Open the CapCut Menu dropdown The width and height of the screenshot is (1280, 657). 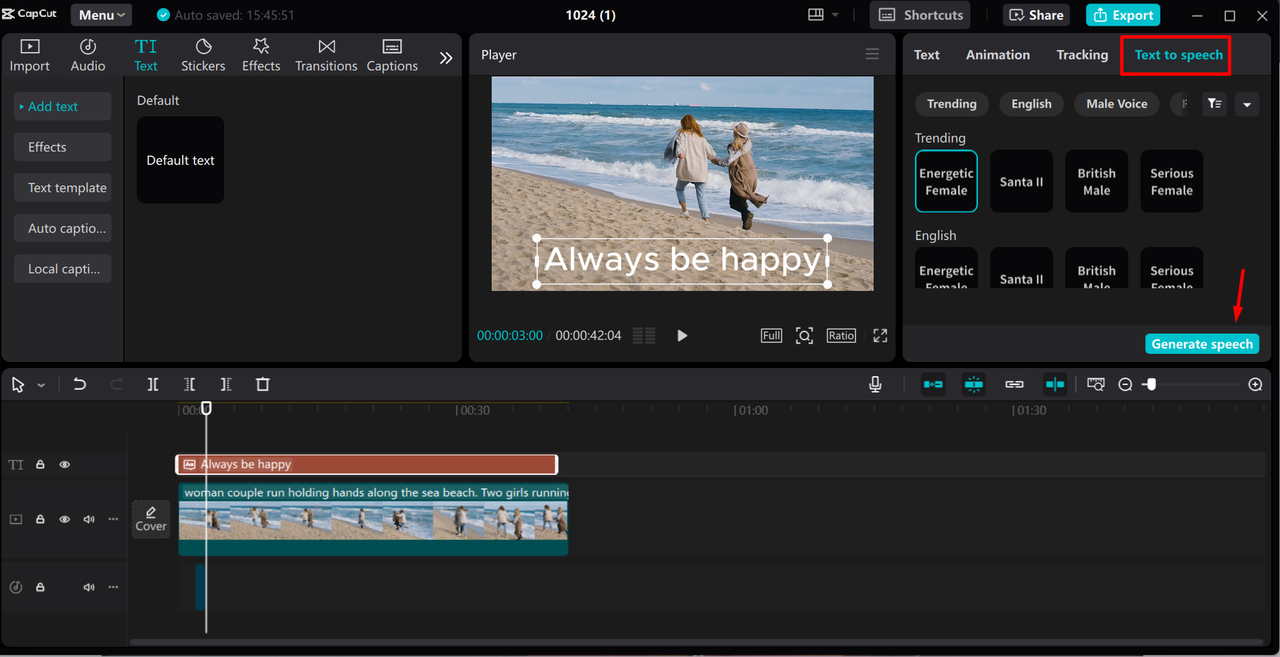101,15
